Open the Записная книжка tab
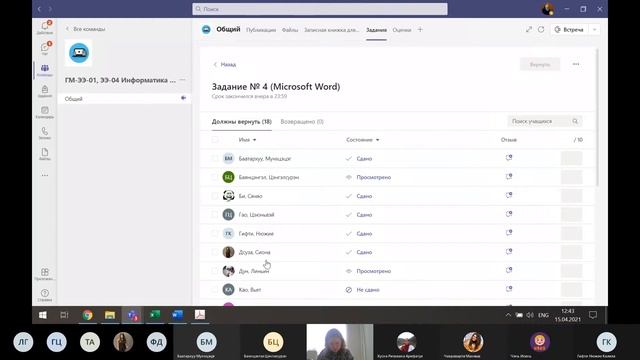 331,30
